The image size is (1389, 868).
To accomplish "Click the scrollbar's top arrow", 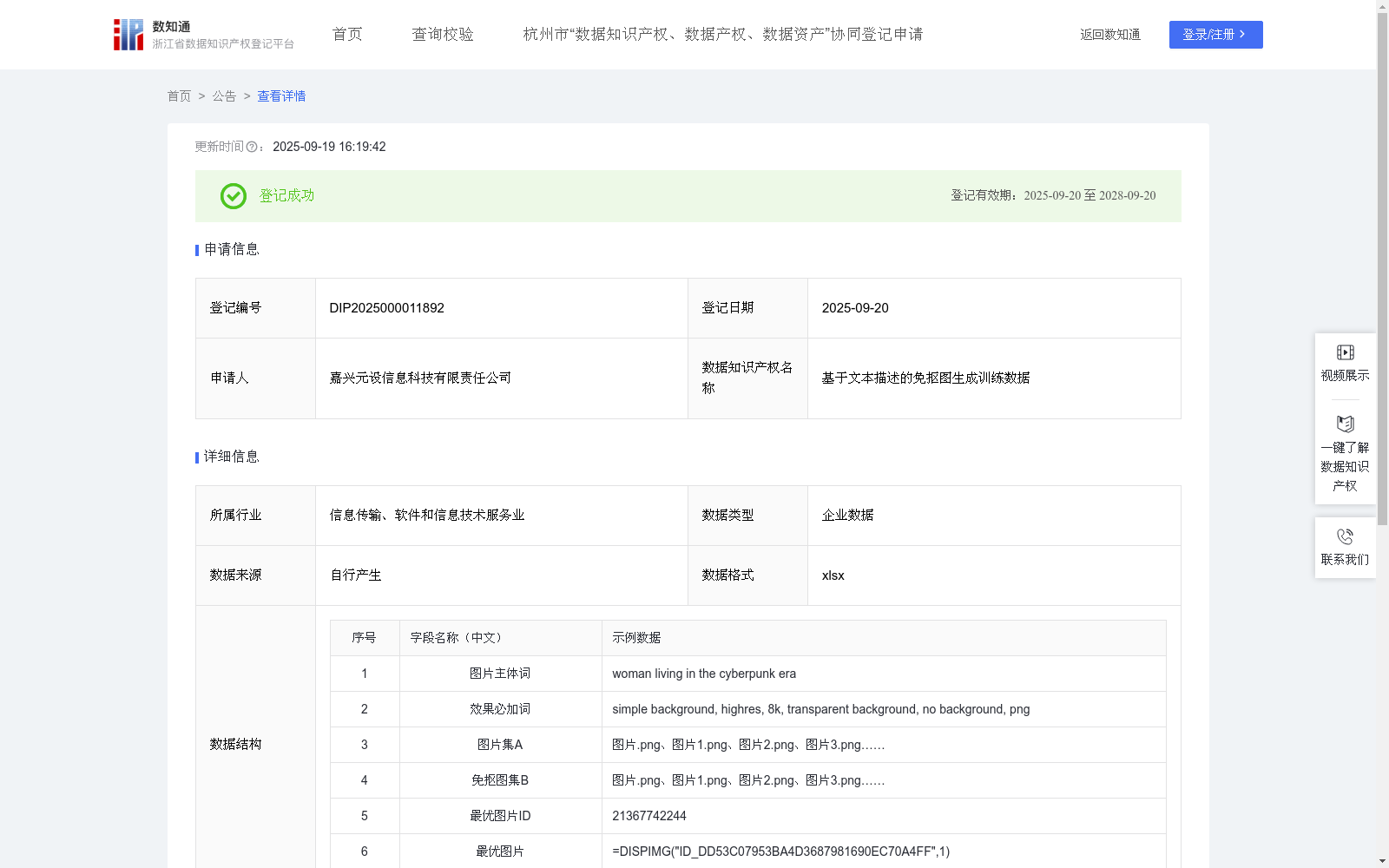I will (1382, 7).
